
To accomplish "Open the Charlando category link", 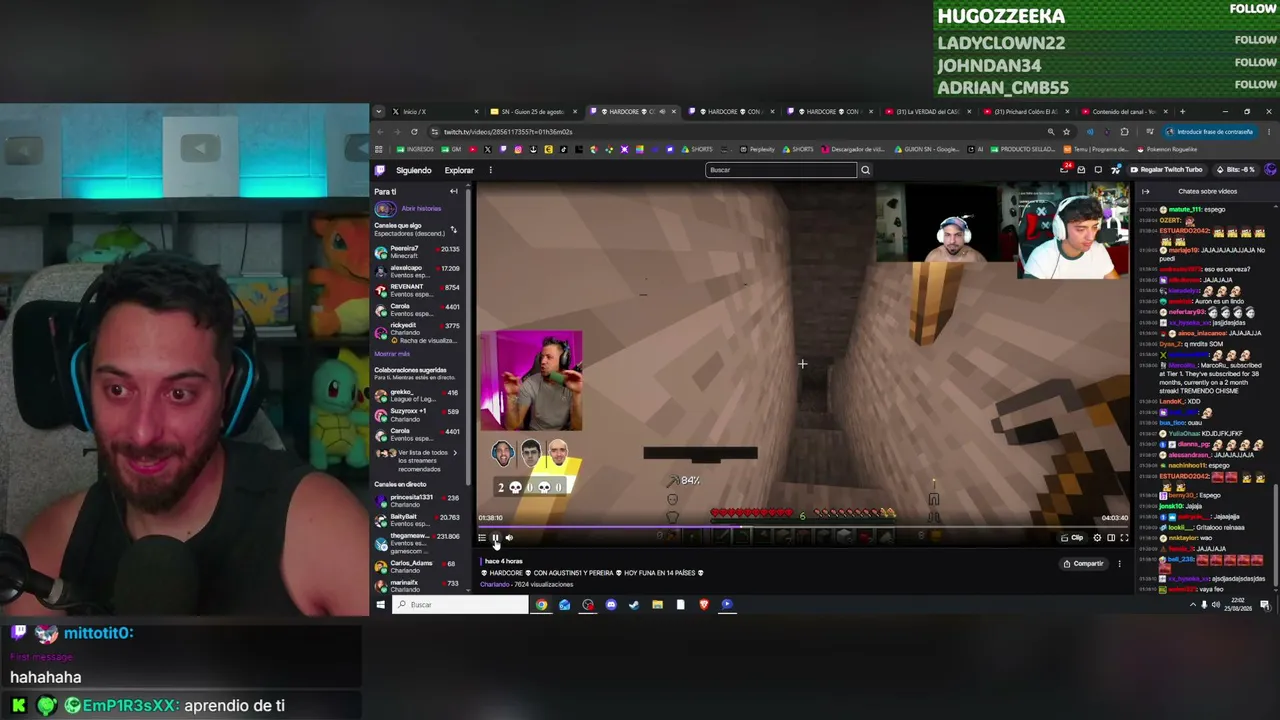I will [x=495, y=584].
